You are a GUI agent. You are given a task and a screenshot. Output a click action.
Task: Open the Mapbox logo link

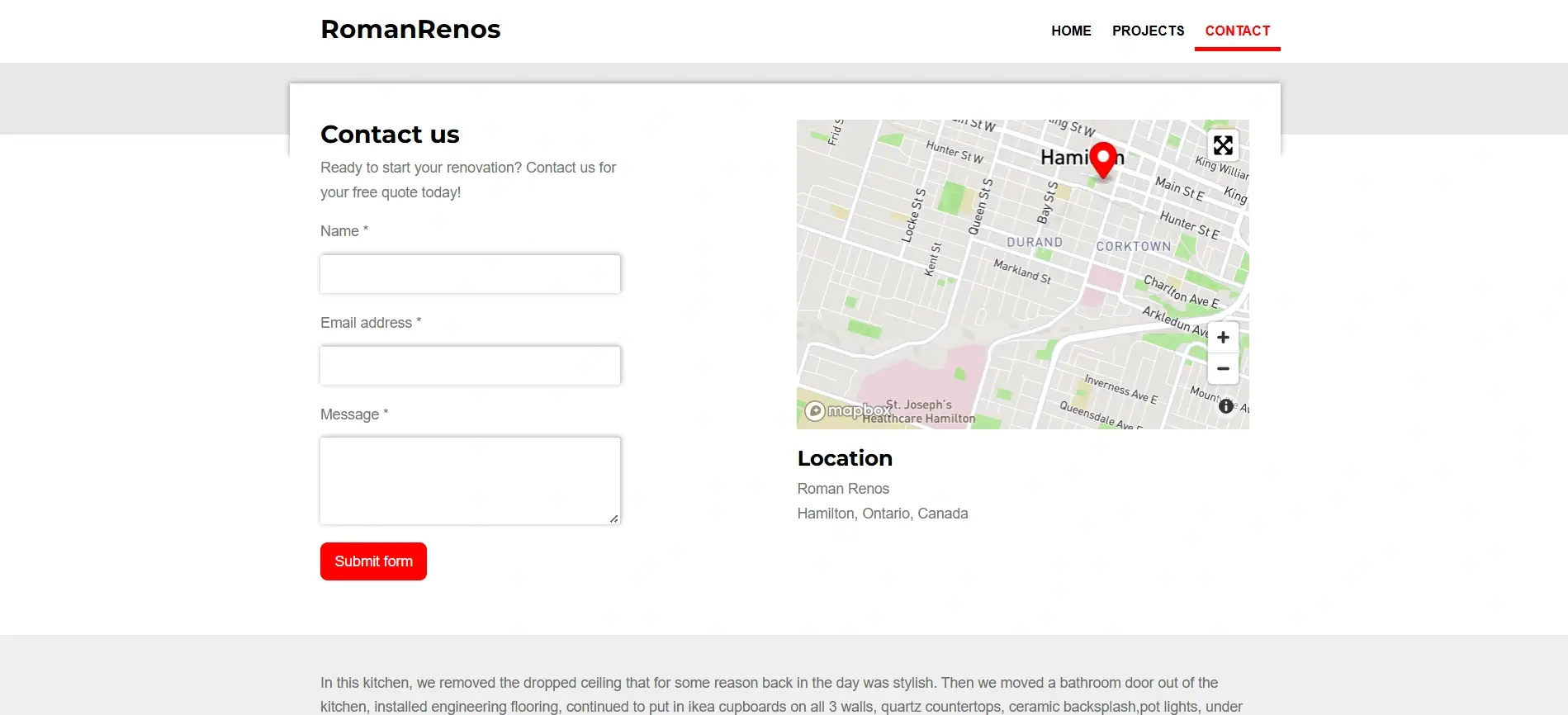point(848,410)
